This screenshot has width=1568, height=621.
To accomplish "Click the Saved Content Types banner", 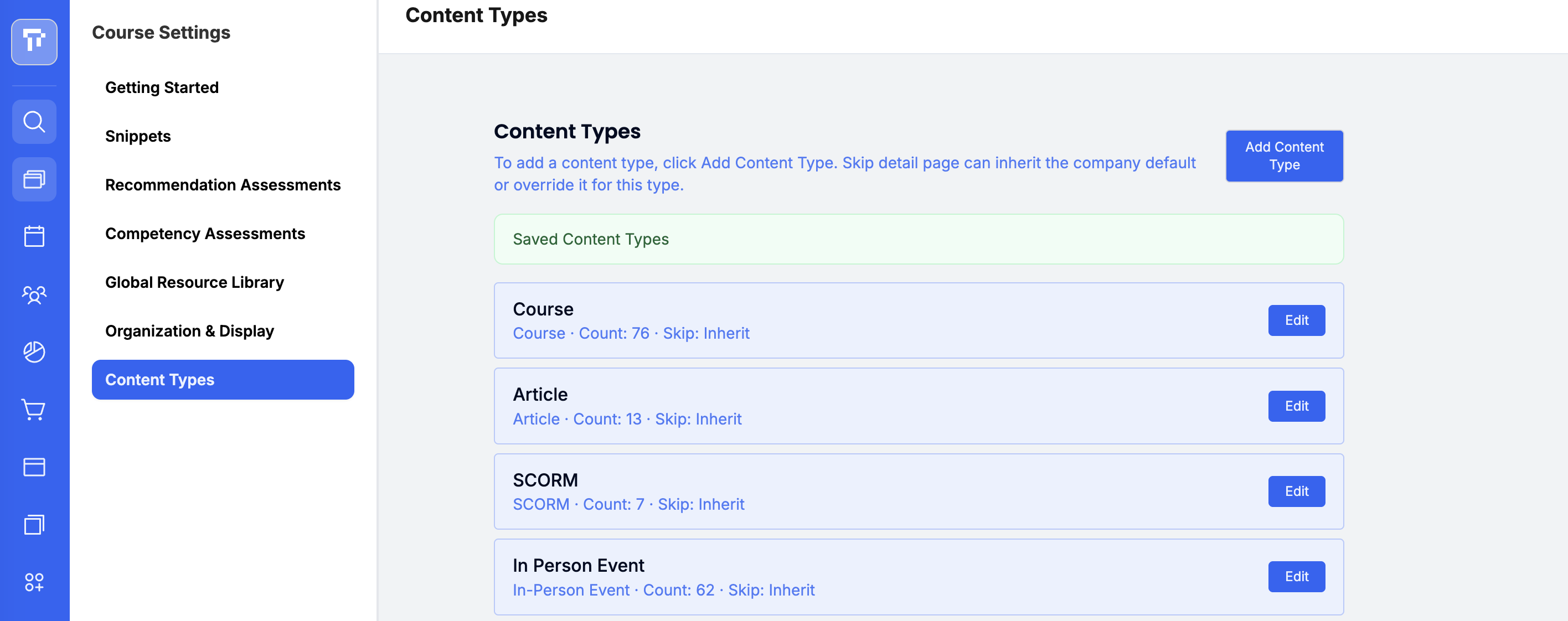I will coord(919,239).
